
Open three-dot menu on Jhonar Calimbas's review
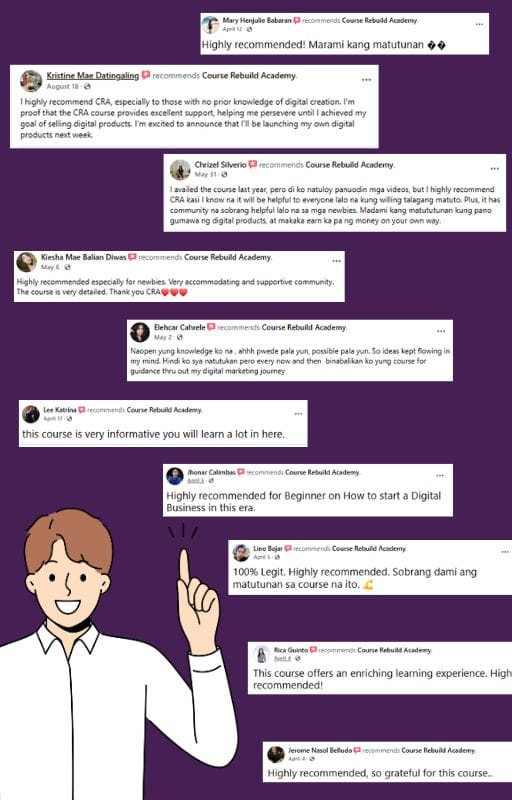coord(440,476)
